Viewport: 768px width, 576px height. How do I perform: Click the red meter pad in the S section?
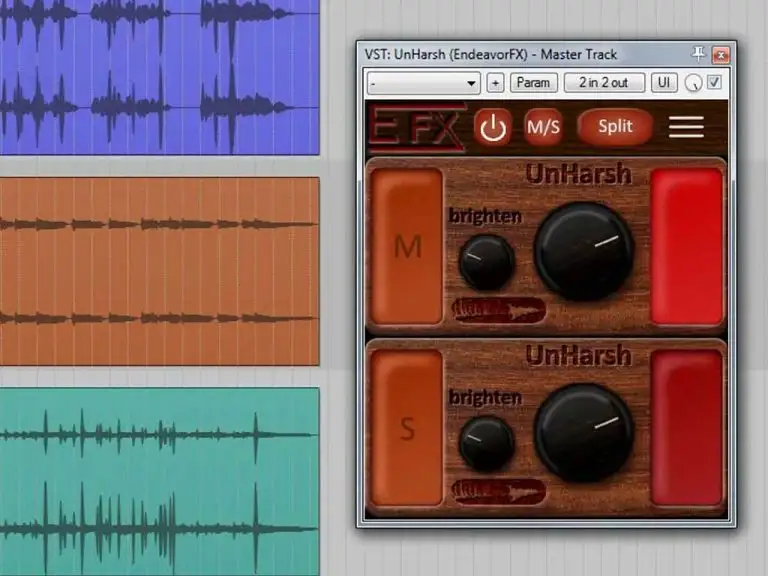687,428
